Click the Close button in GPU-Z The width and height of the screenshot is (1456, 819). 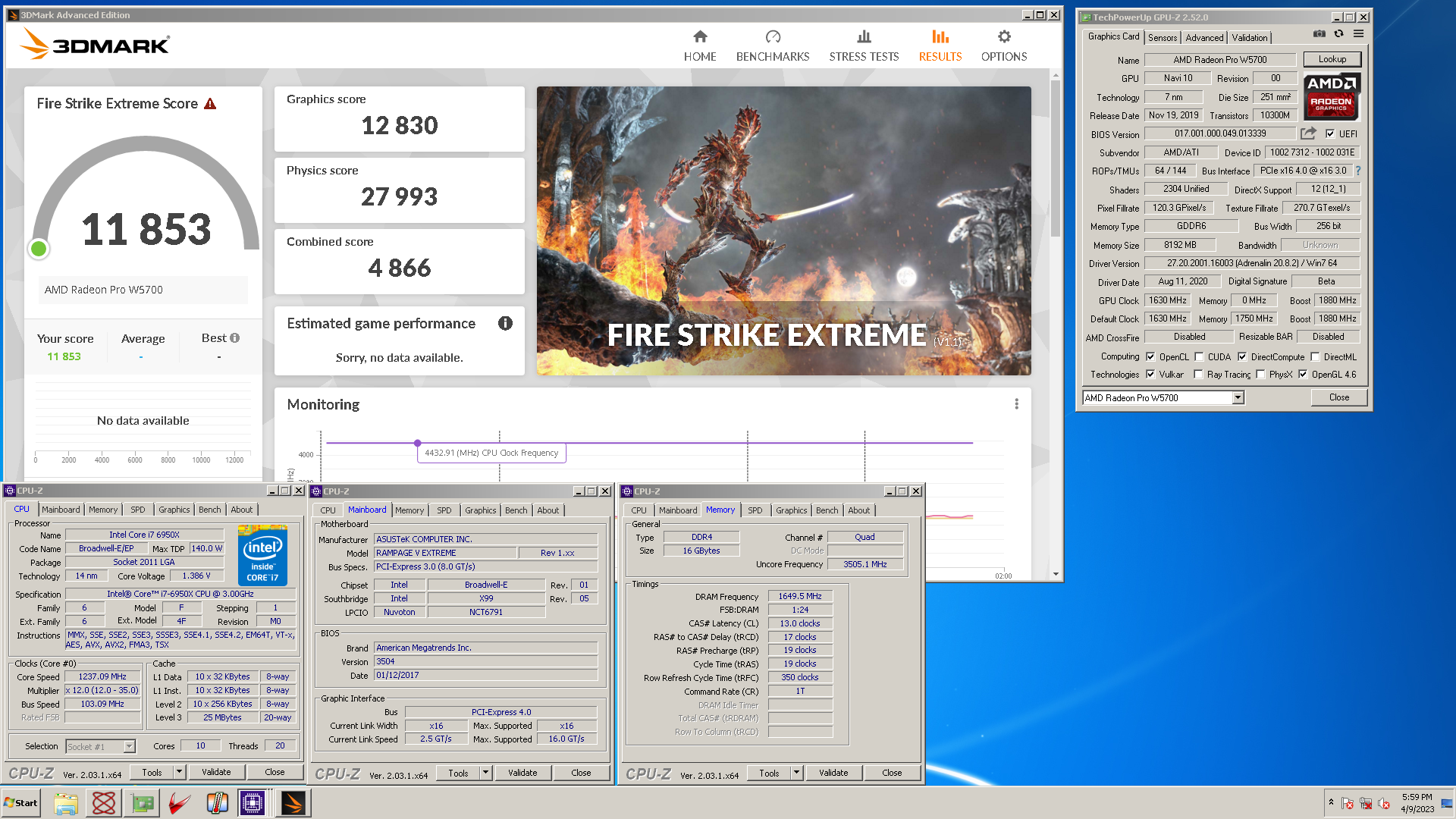tap(1339, 397)
